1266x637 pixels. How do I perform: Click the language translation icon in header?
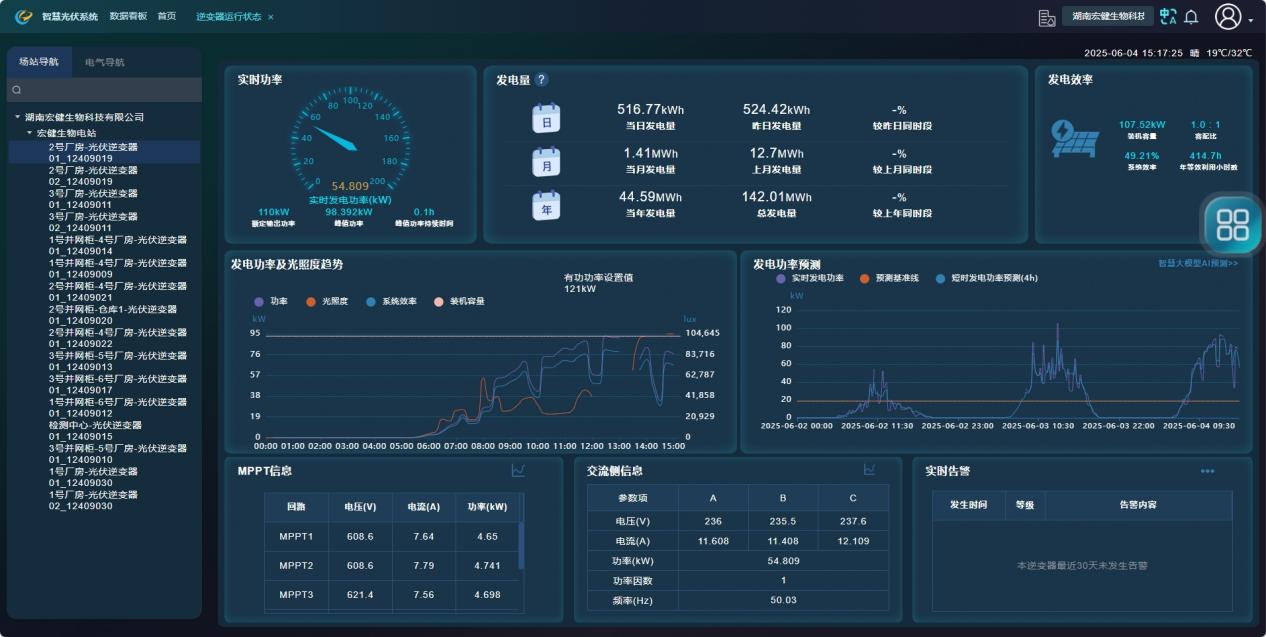1168,17
